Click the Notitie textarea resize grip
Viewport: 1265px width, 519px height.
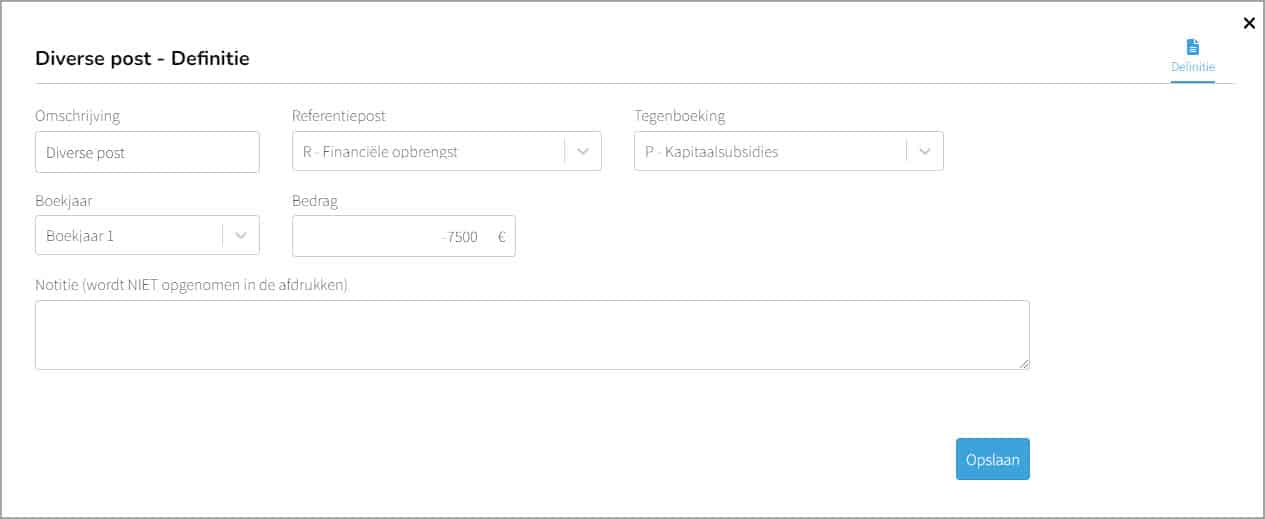[x=1024, y=364]
